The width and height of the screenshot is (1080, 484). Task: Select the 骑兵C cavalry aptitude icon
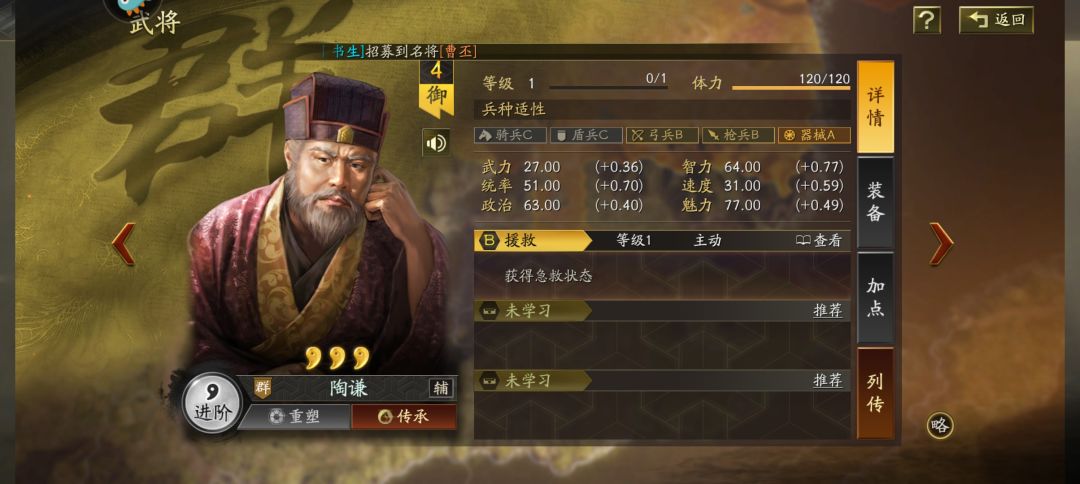(510, 135)
